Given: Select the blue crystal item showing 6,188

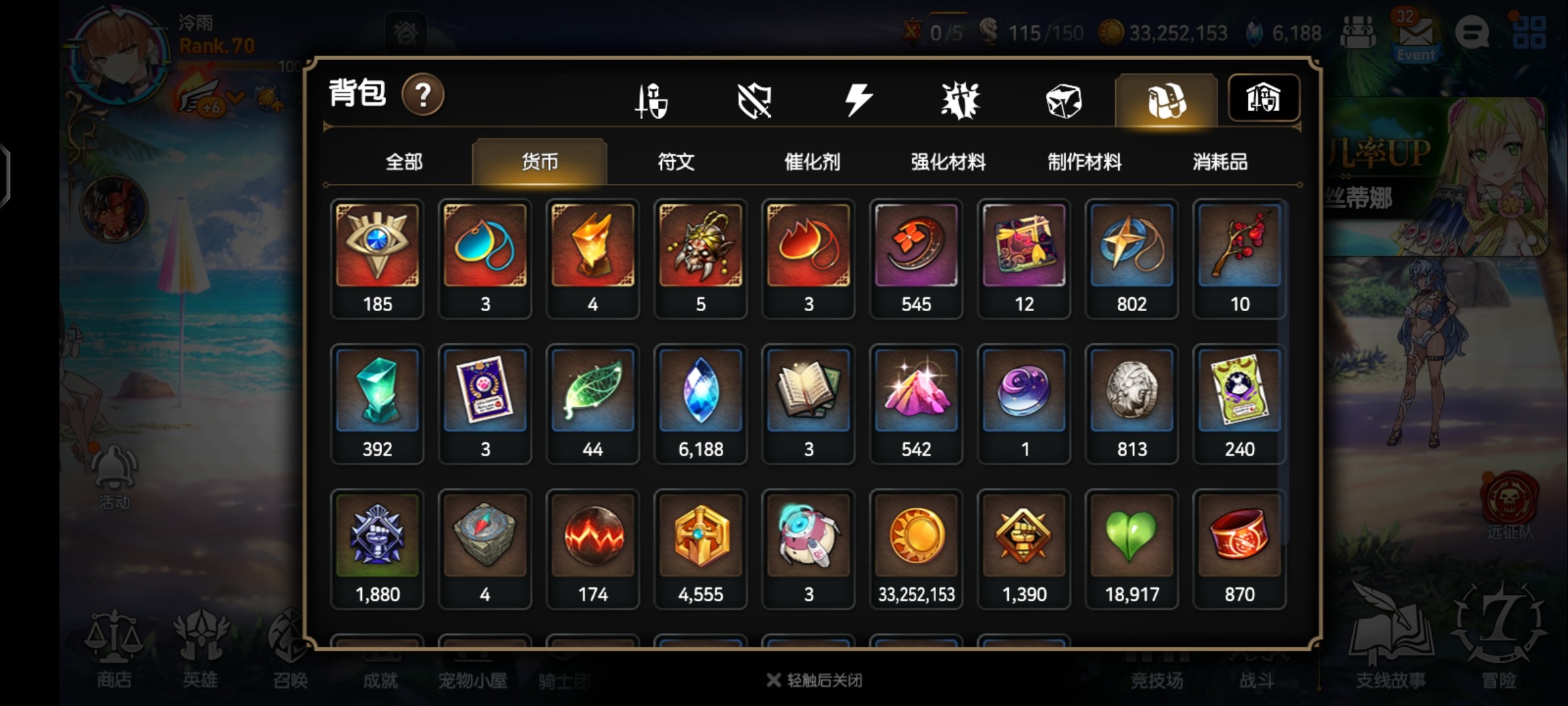Looking at the screenshot, I should pos(700,404).
